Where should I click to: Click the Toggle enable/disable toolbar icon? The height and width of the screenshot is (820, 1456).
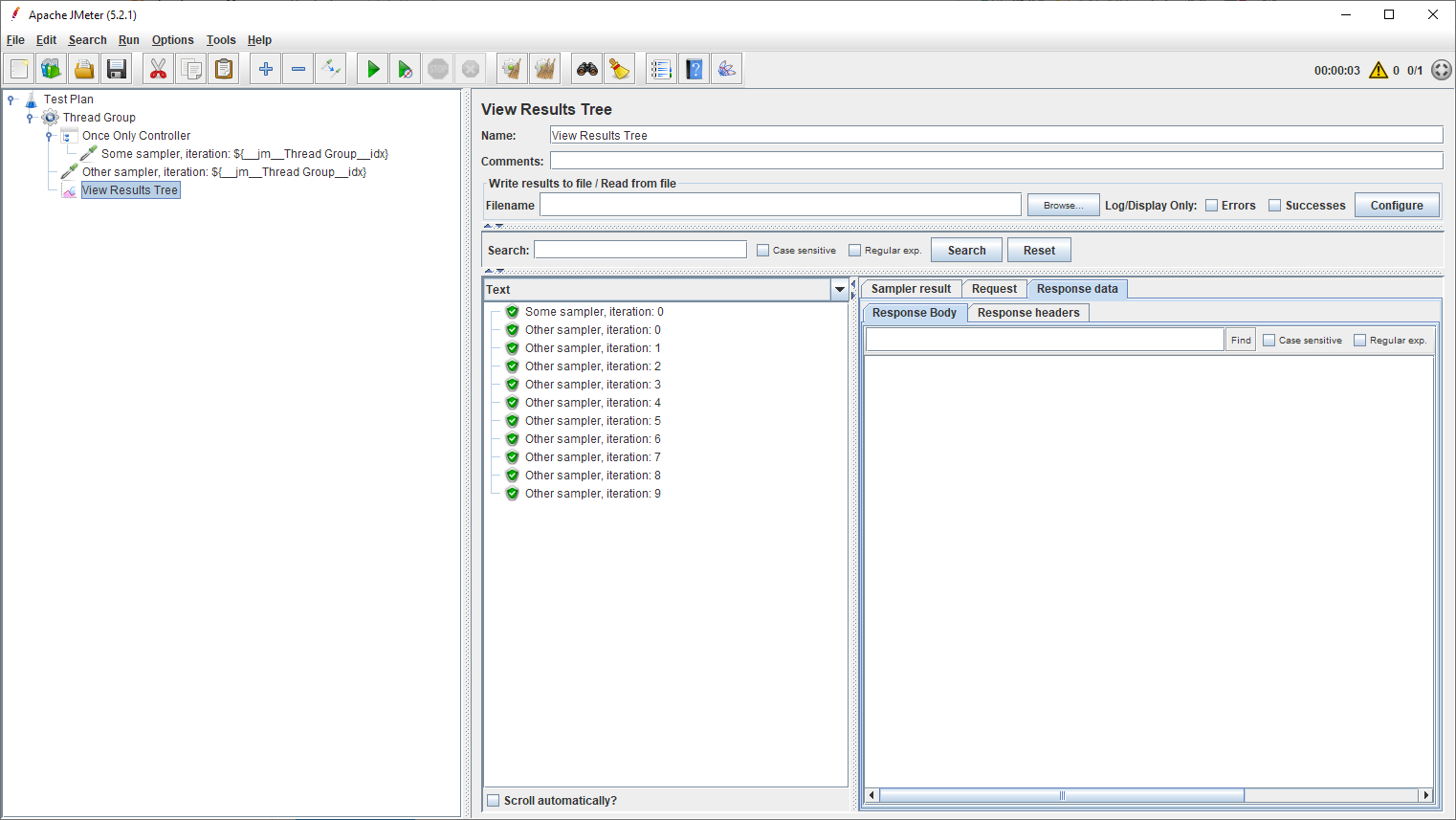(x=331, y=69)
